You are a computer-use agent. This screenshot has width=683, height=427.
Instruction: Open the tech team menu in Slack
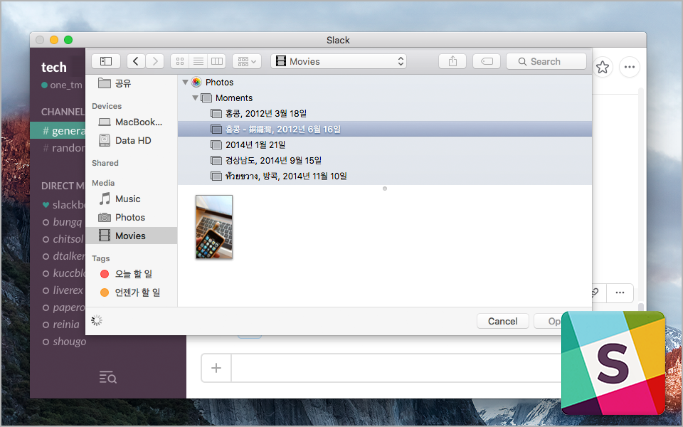coord(54,68)
